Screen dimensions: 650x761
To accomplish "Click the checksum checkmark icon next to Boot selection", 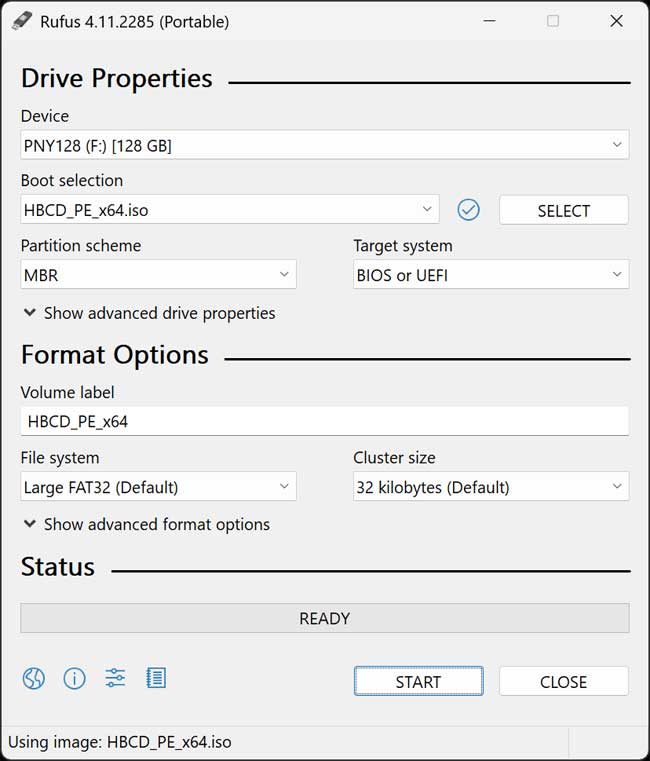I will click(x=468, y=210).
